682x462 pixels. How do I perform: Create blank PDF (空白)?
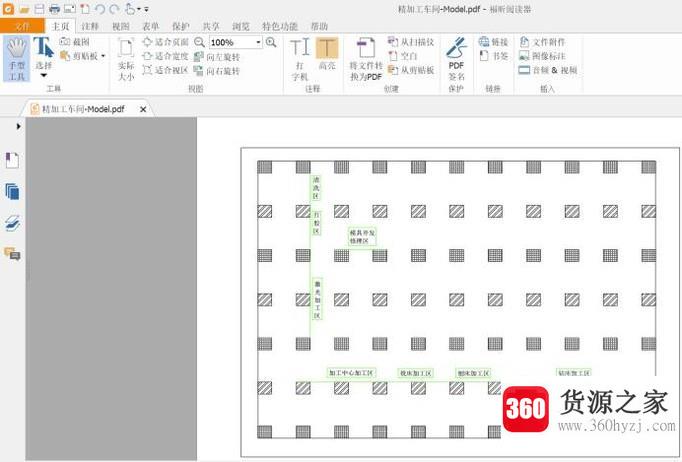pos(403,56)
